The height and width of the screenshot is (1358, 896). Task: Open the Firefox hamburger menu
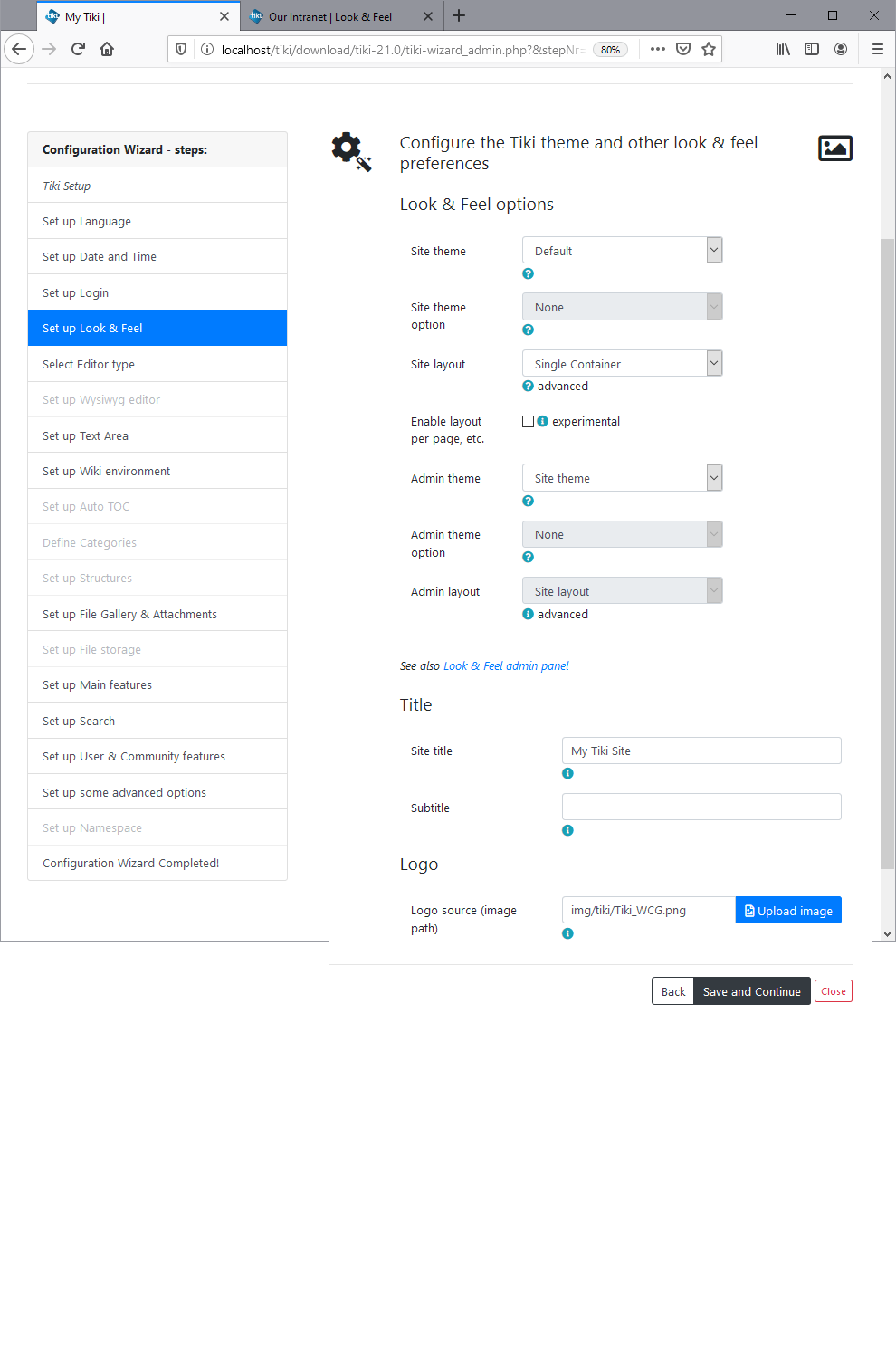point(877,49)
